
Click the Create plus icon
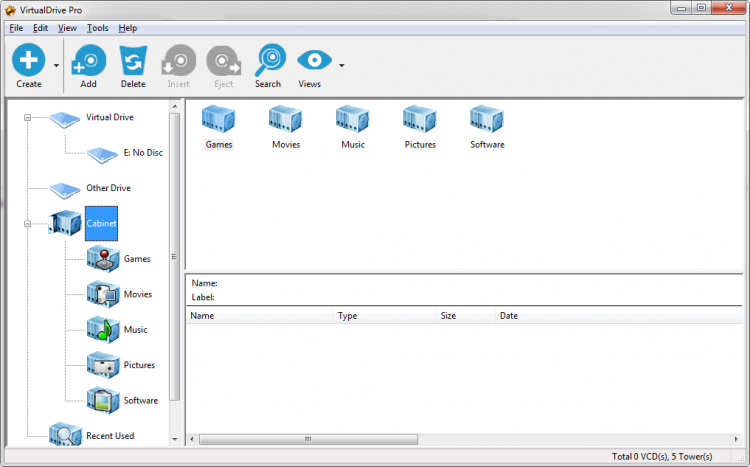(x=29, y=60)
